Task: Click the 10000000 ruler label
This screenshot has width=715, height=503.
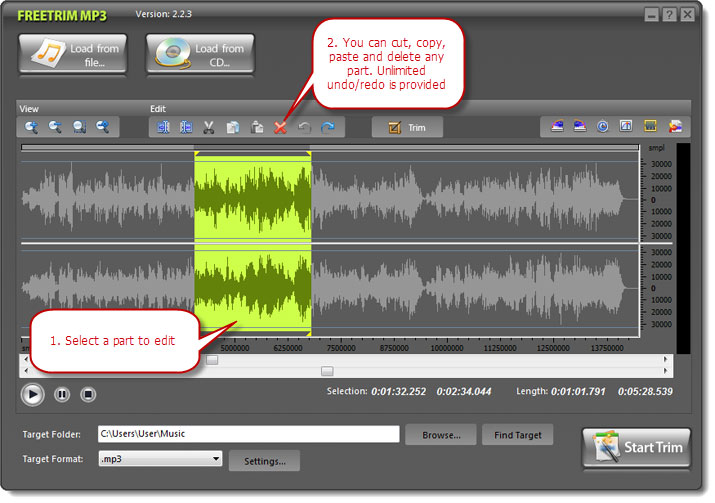Action: click(447, 348)
